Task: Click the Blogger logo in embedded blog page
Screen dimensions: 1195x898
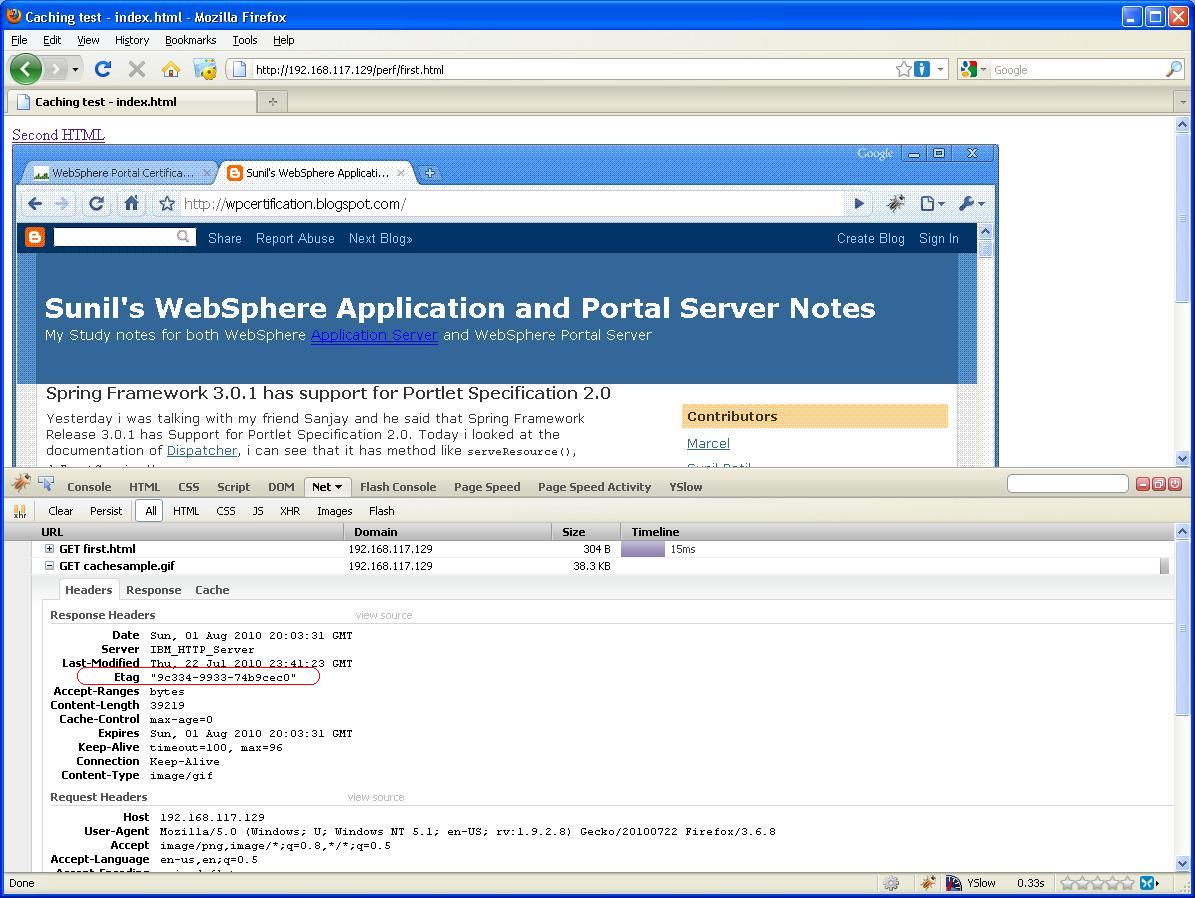Action: click(35, 237)
